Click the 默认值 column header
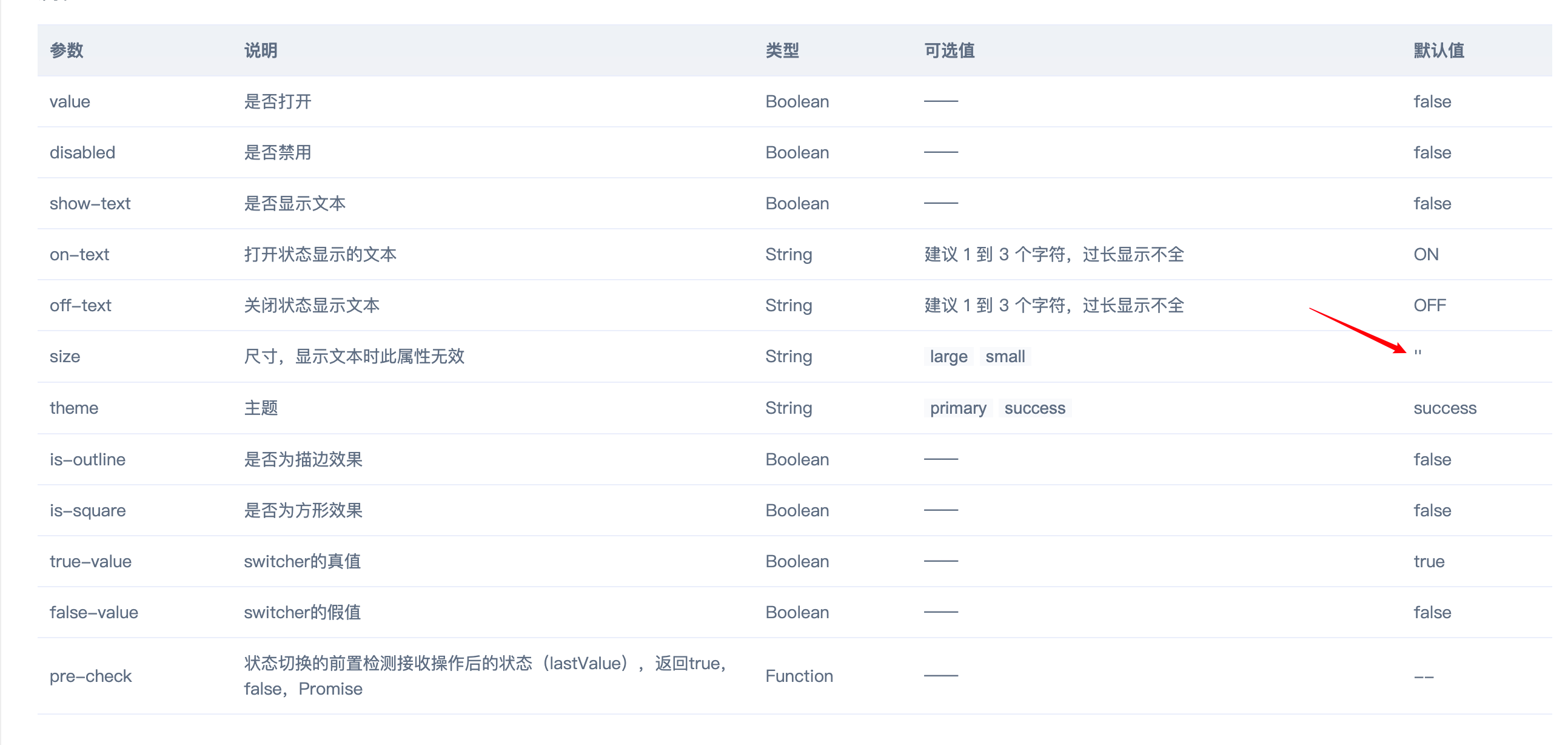This screenshot has width=1568, height=745. [1439, 50]
